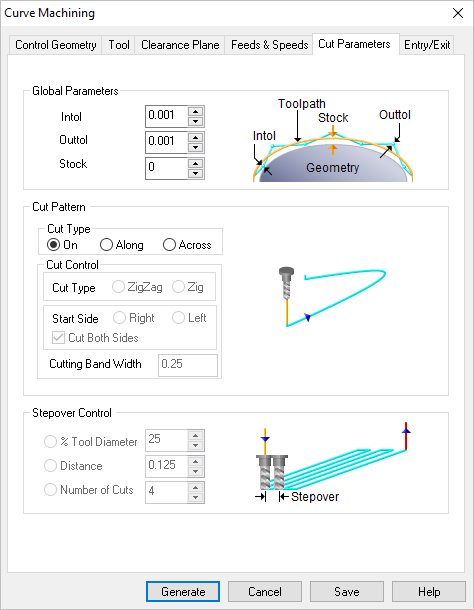Click the Distance value field
This screenshot has width=474, height=610.
(x=167, y=466)
